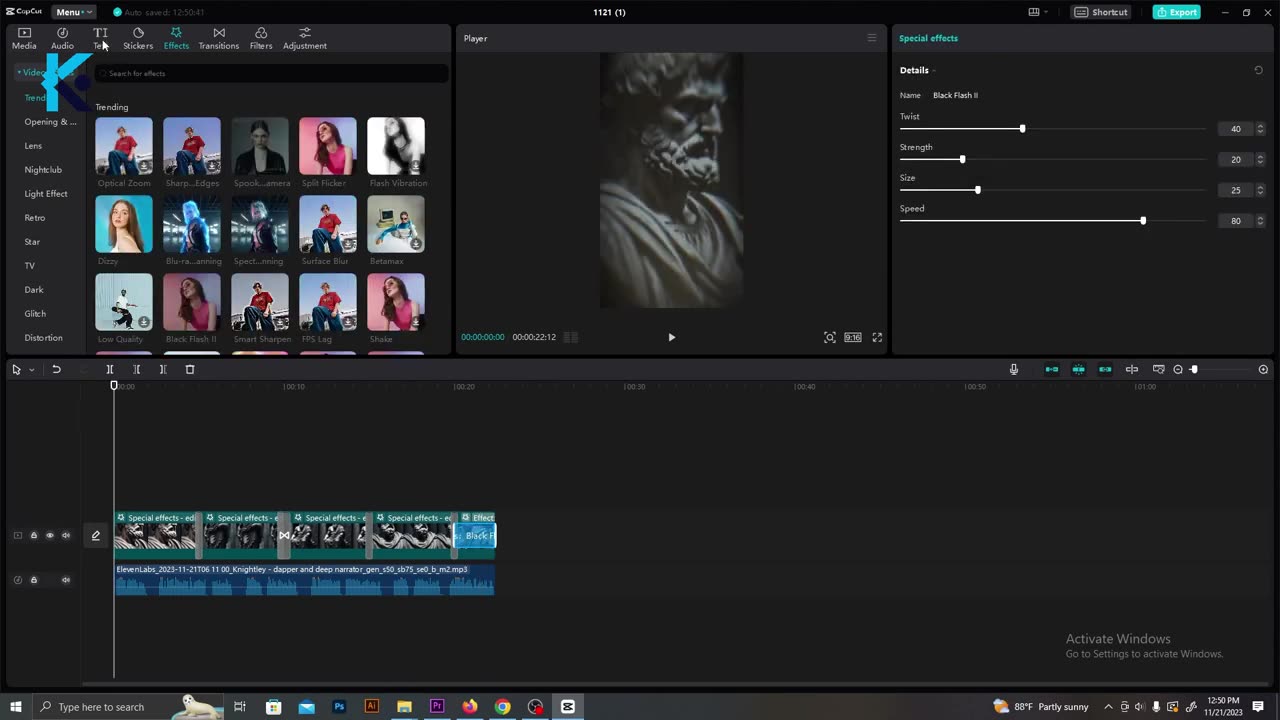Choose the Split Flicker effect thumbnail
1280x720 pixels.
coord(327,146)
